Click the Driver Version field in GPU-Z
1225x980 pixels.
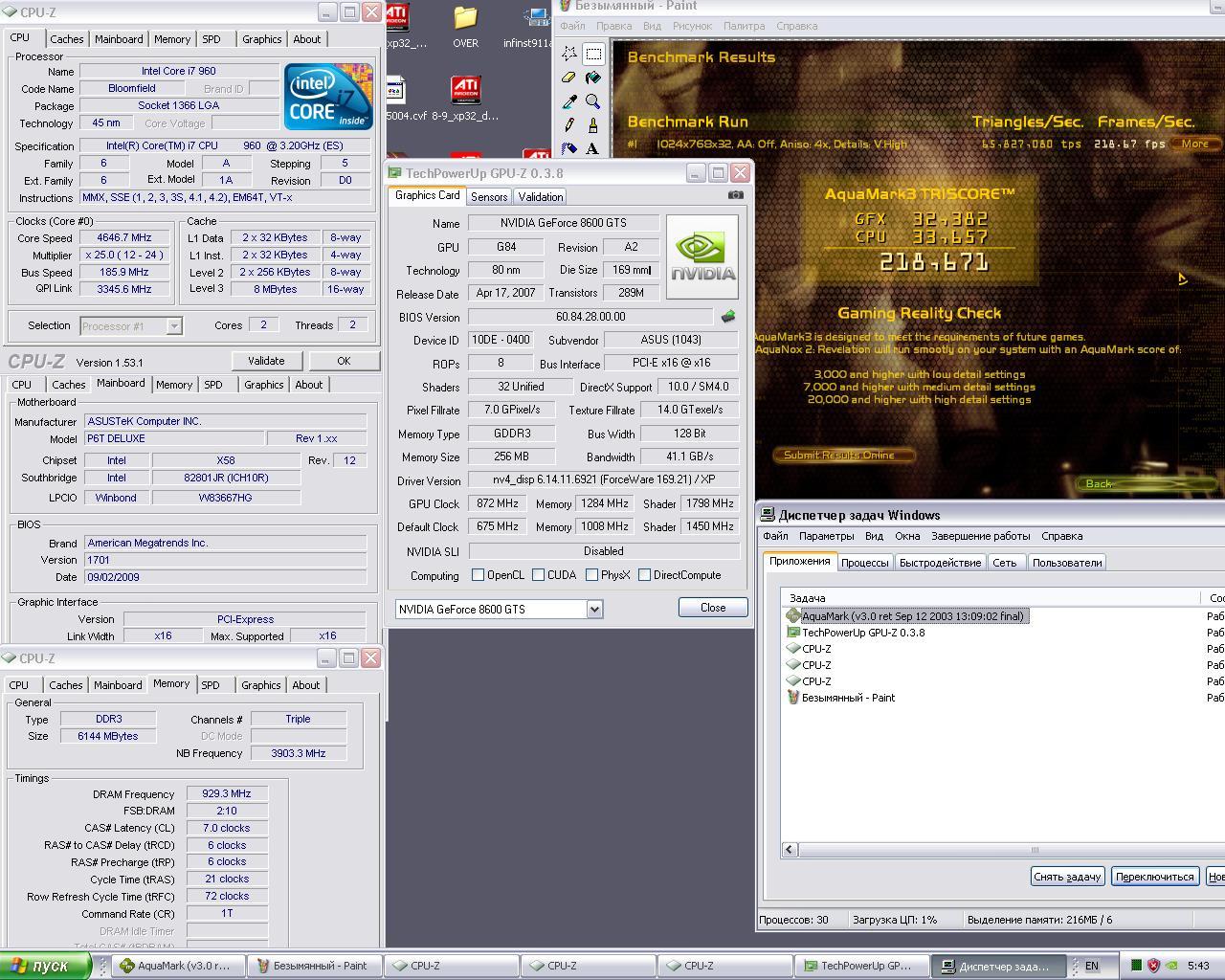click(x=603, y=479)
